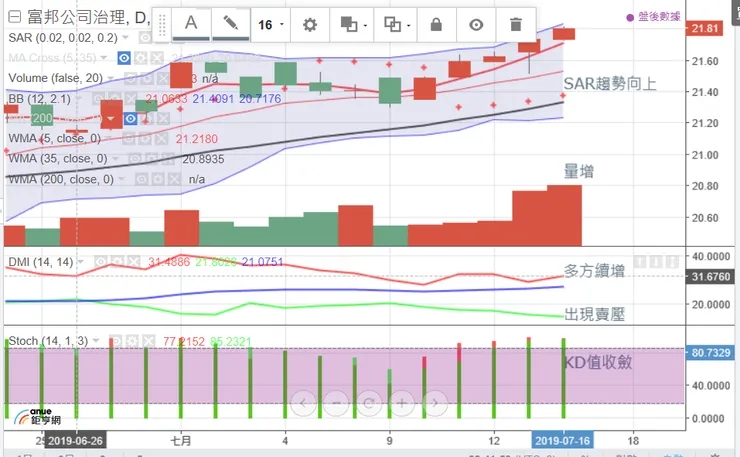Open MA Cross settings gear
Screen dimensions: 740x457
(x=141, y=58)
